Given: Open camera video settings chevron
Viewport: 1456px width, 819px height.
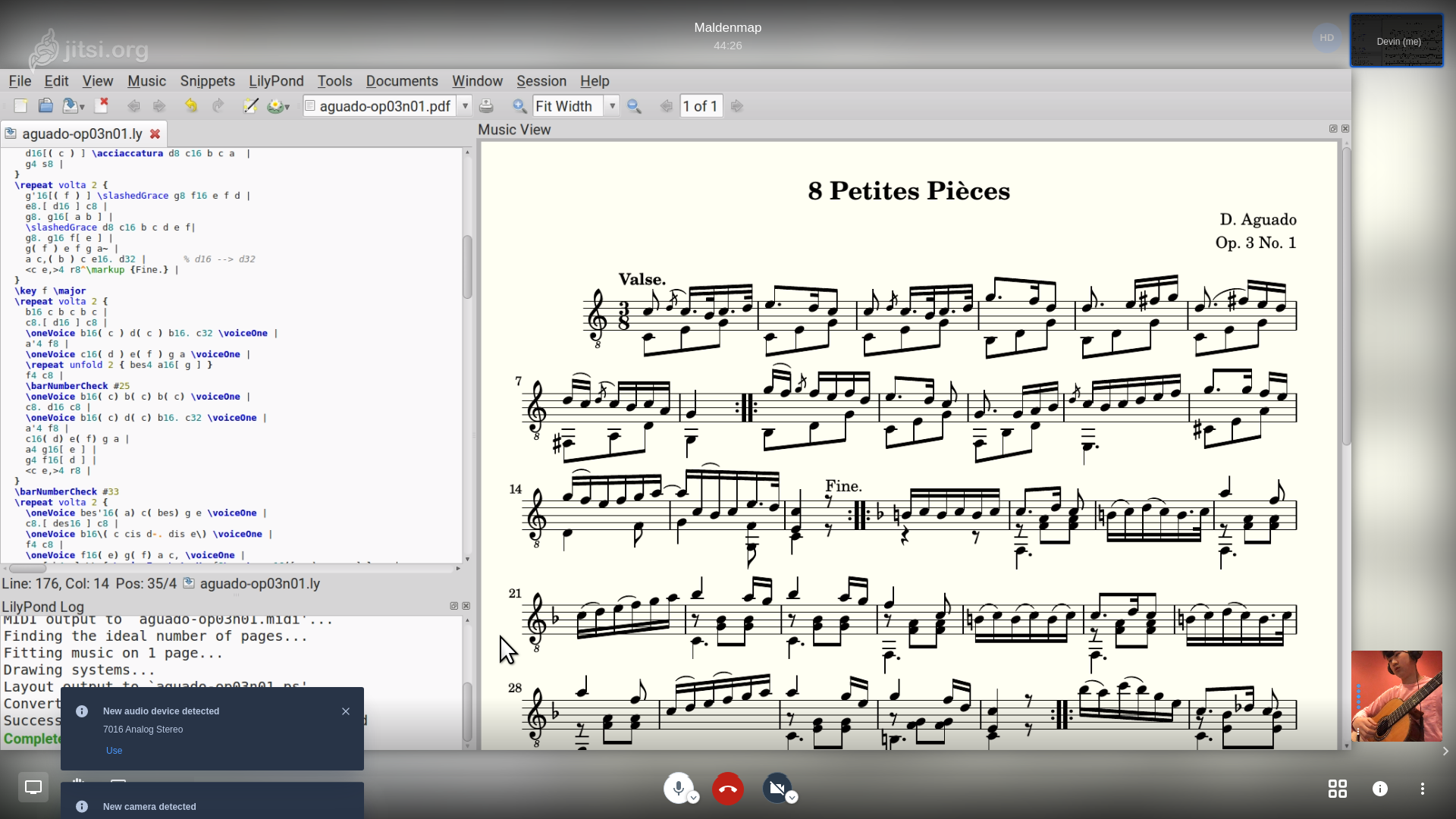Looking at the screenshot, I should pyautogui.click(x=792, y=798).
